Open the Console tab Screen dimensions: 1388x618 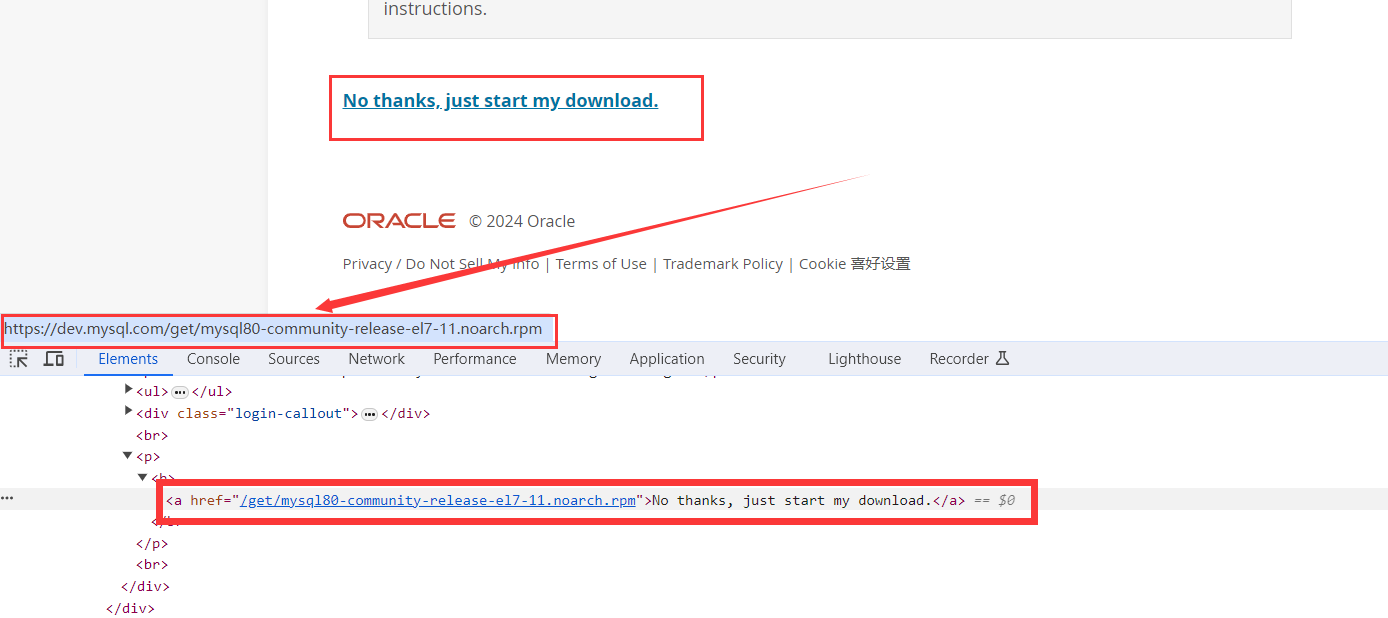point(213,359)
